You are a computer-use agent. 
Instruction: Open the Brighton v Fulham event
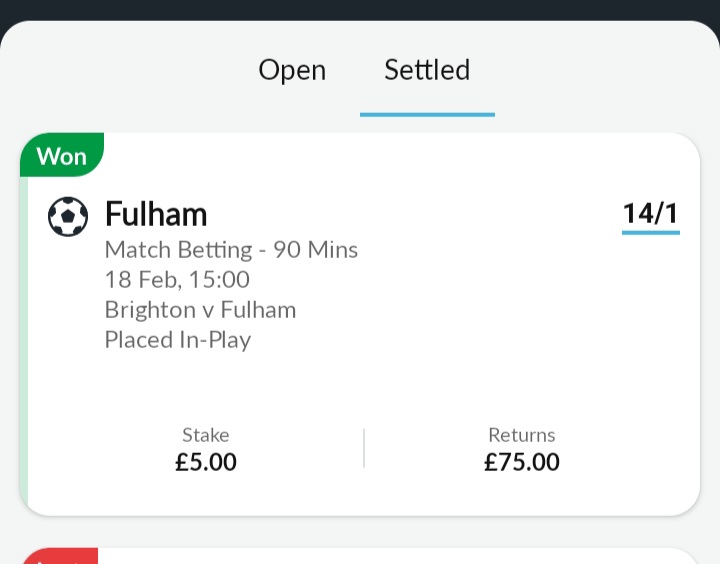coord(201,310)
